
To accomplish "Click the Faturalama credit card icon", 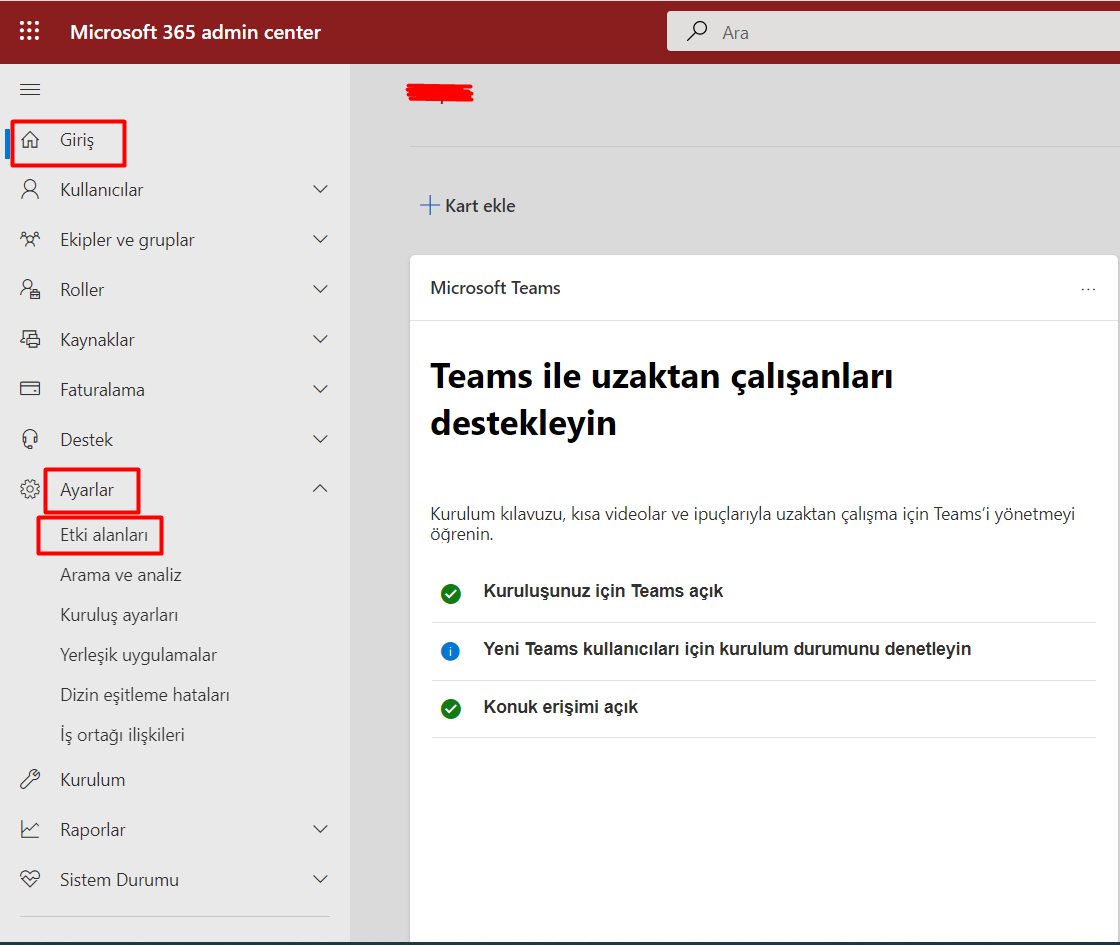I will pyautogui.click(x=30, y=389).
